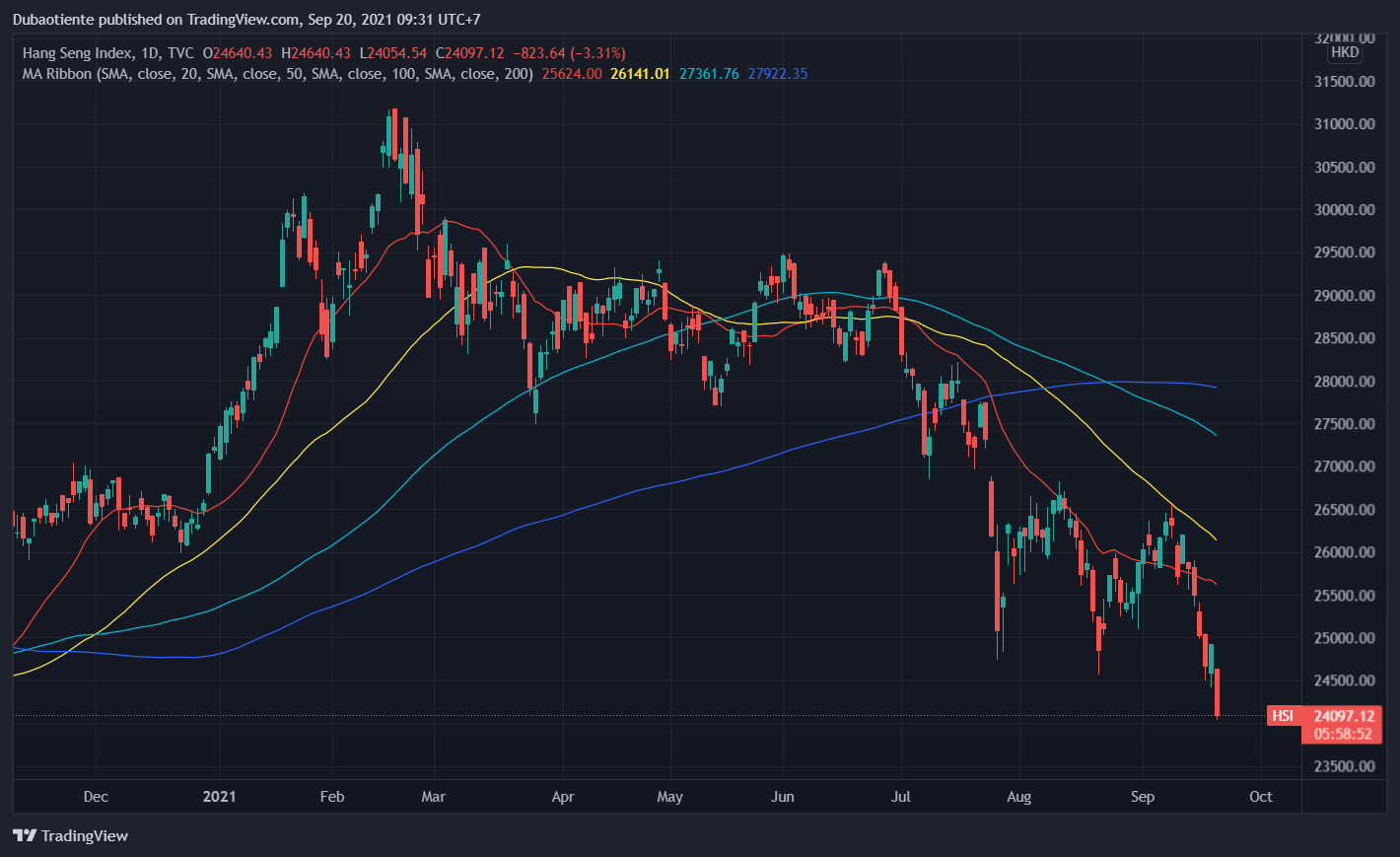The image size is (1400, 857).
Task: Click the Mar label on time axis
Action: tap(434, 797)
